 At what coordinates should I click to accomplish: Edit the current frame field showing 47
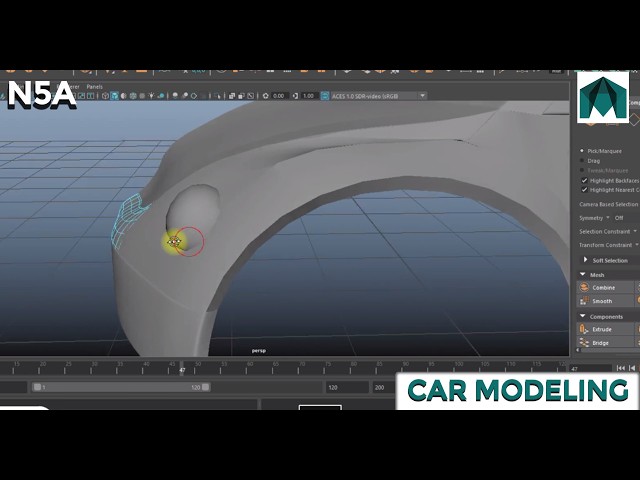point(590,369)
